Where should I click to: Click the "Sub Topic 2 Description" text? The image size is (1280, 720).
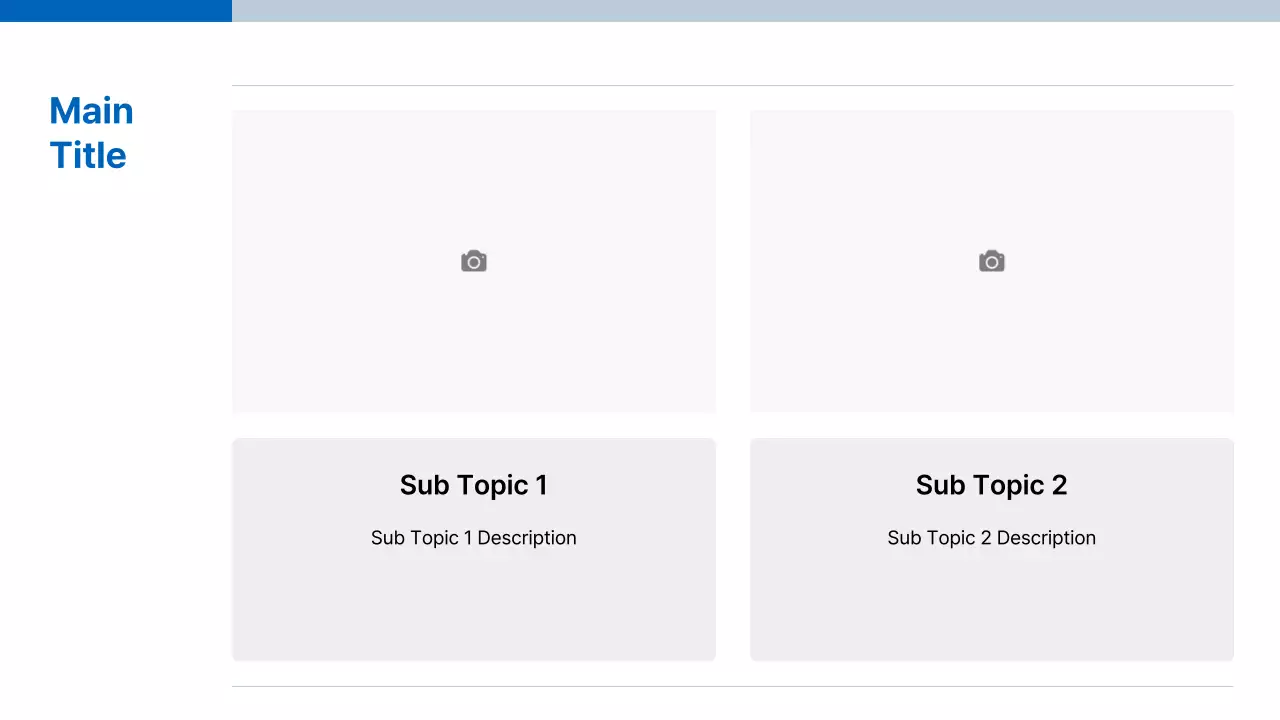[991, 538]
